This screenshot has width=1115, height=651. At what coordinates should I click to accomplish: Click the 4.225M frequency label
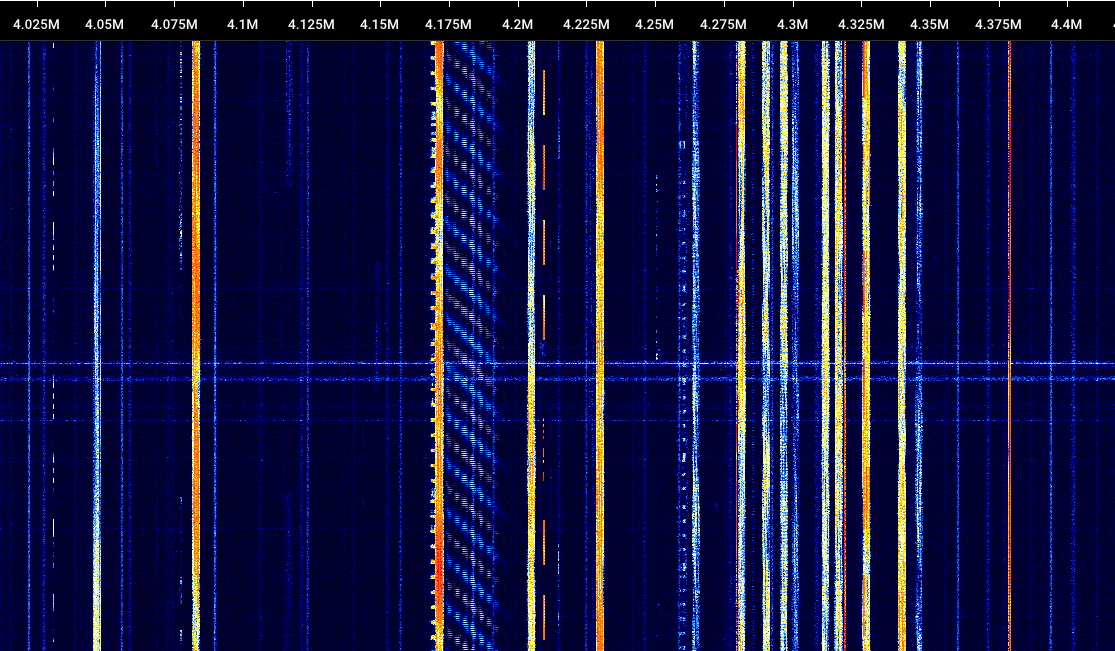click(586, 24)
